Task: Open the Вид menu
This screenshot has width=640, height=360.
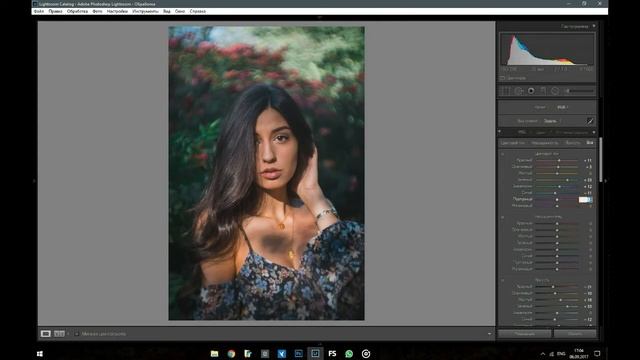Action: point(167,11)
